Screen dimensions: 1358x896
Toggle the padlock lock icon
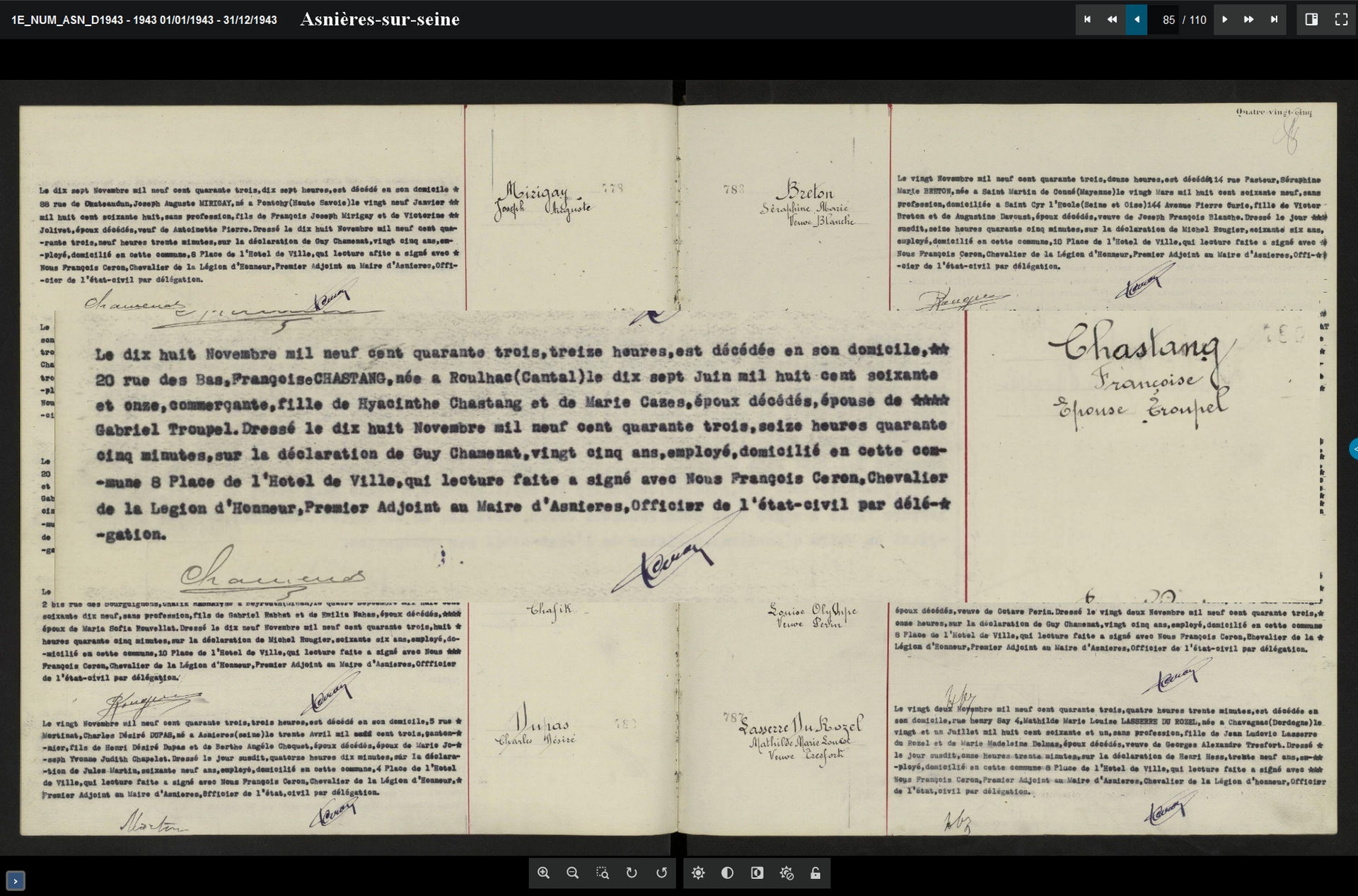(x=816, y=873)
